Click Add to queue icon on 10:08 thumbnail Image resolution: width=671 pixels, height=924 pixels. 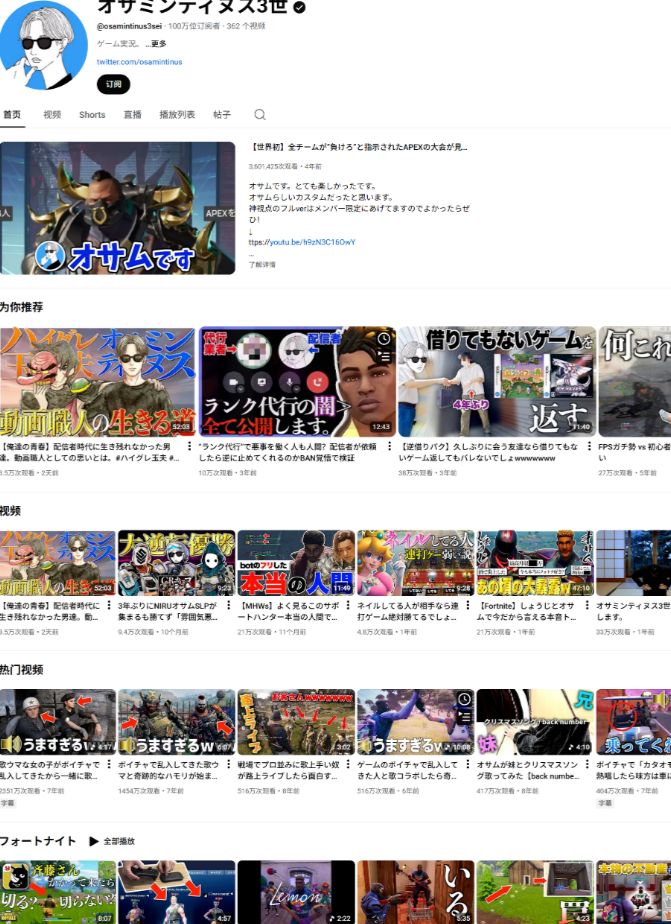(464, 716)
